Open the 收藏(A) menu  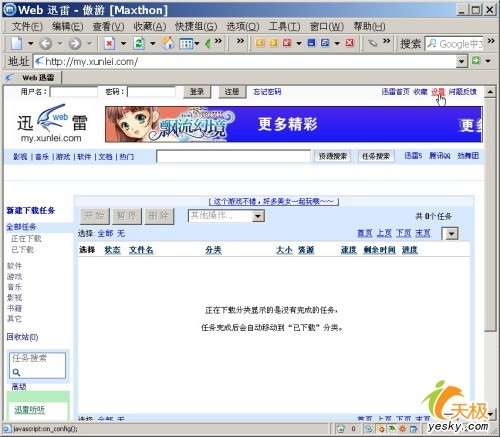150,26
